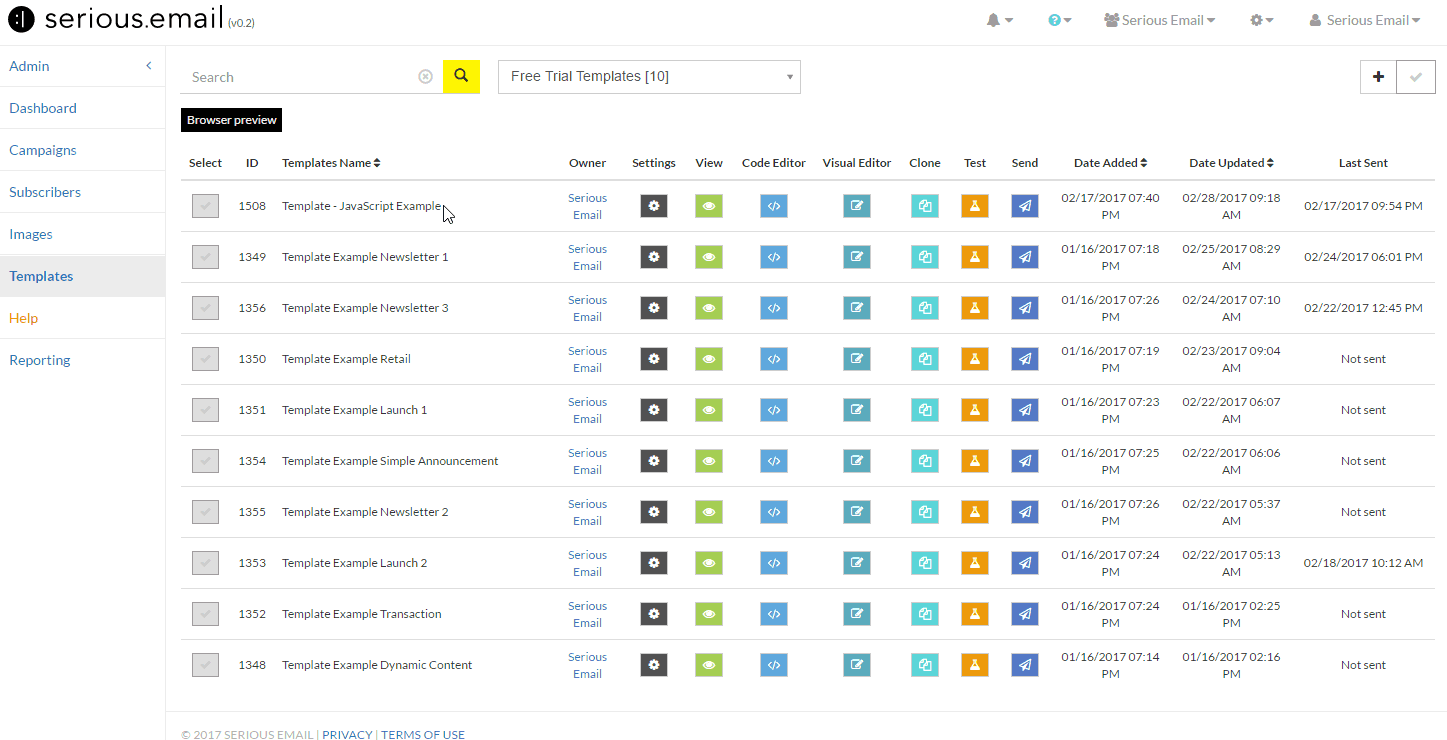
Task: Open Images in the sidebar
Action: (x=31, y=234)
